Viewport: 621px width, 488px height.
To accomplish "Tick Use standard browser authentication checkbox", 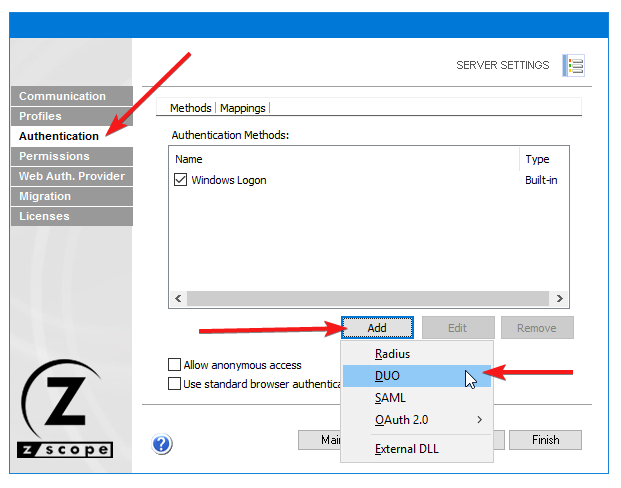I will click(174, 384).
